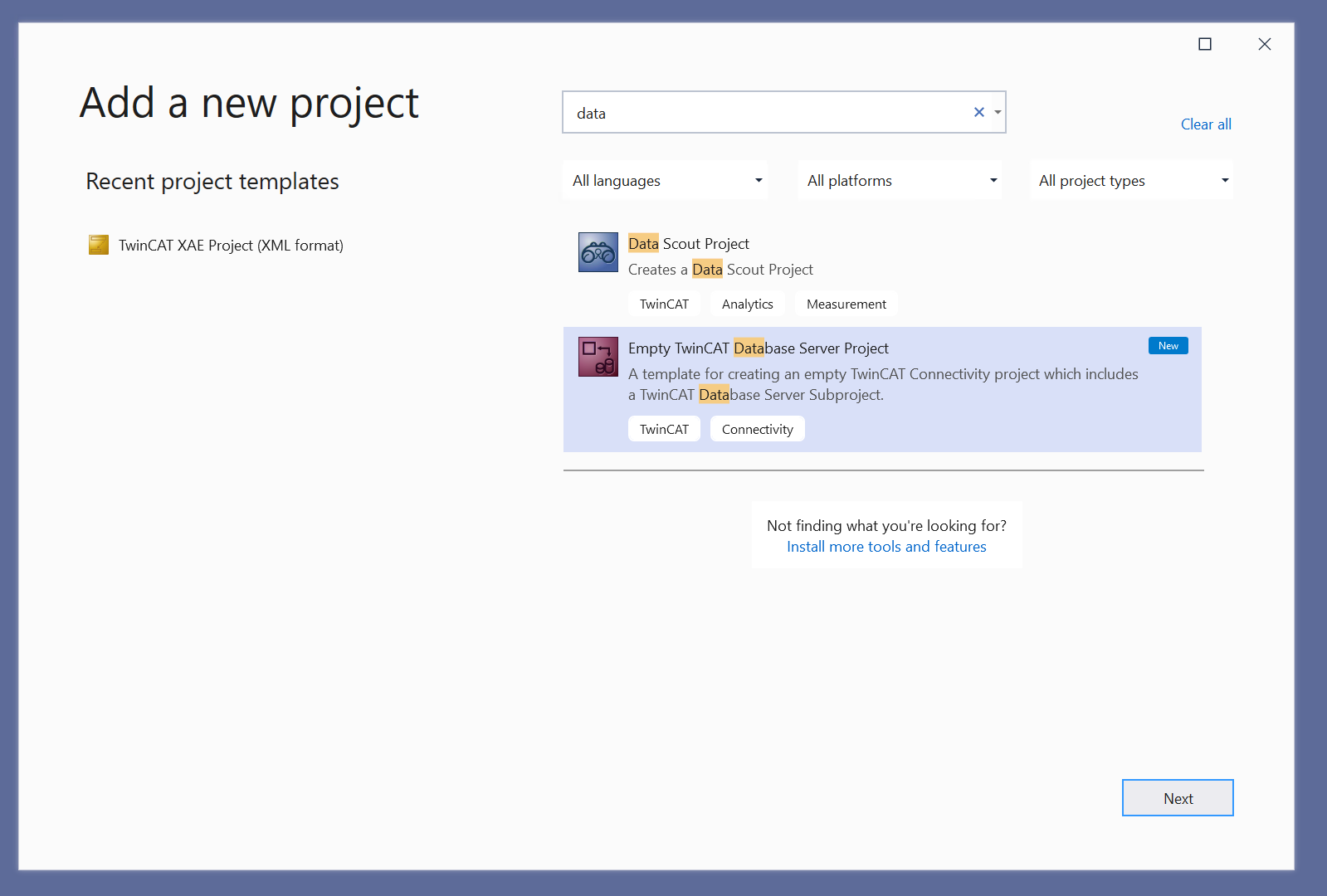Select the TwinCAT XAE Project (XML format) template

tap(216, 246)
